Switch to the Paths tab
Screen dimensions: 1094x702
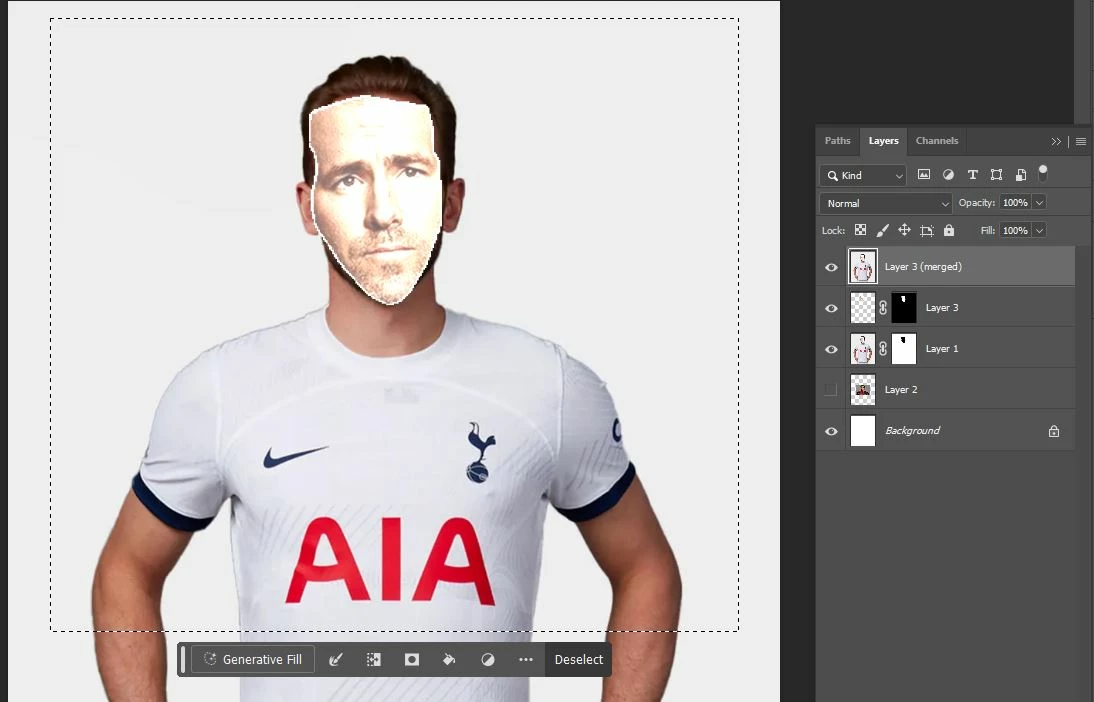[x=837, y=141]
